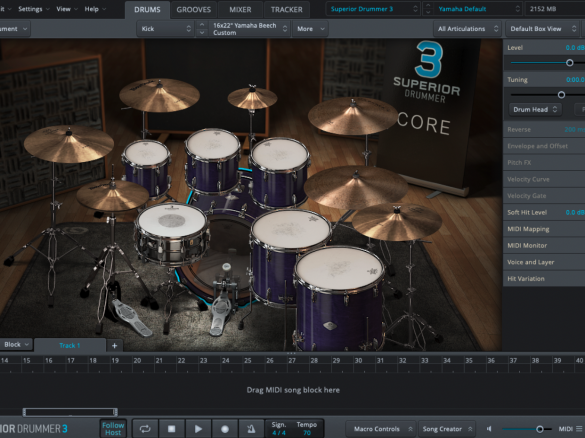Open the Help menu
The width and height of the screenshot is (585, 438).
tap(95, 9)
